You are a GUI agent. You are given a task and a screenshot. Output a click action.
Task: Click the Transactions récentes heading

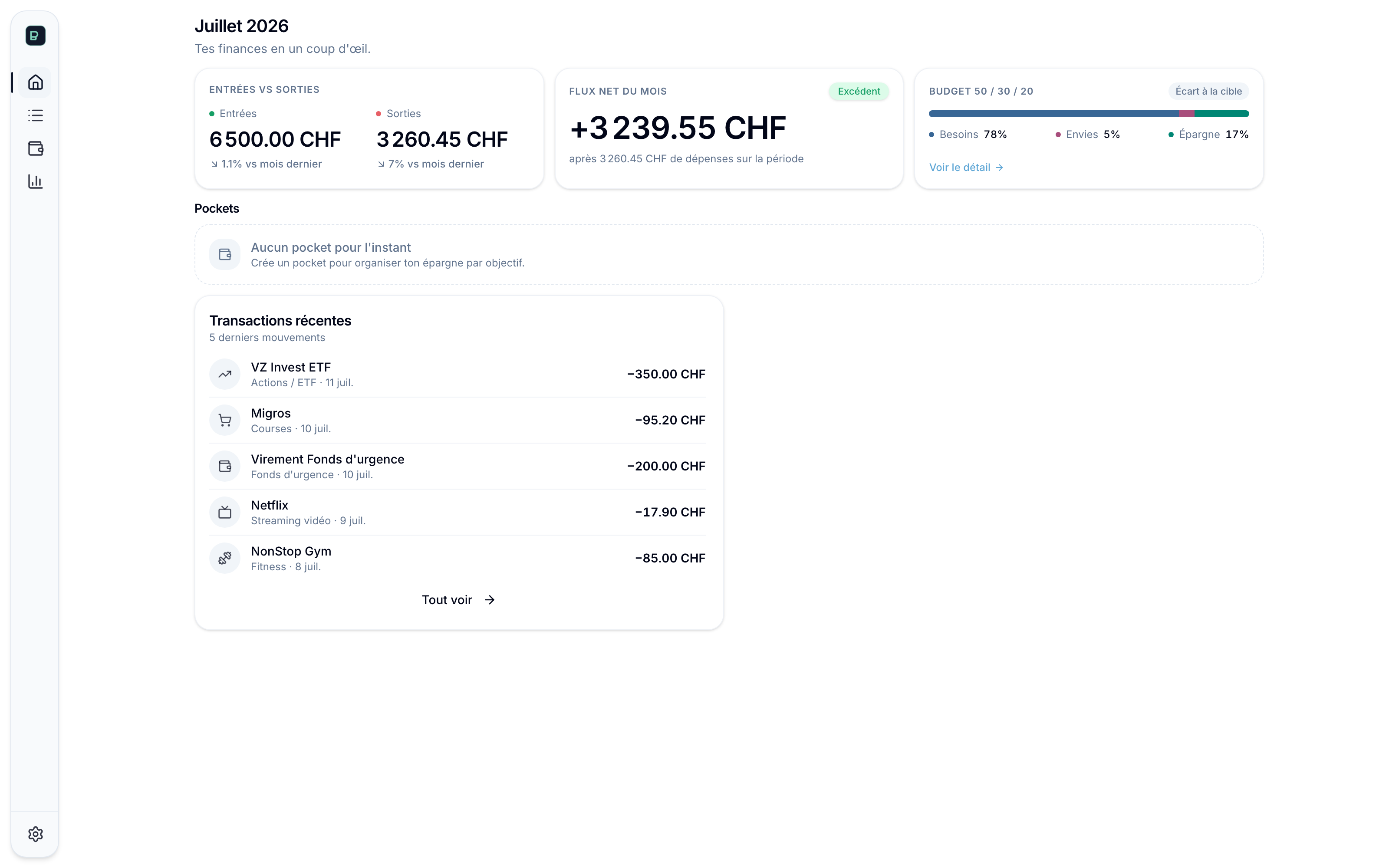tap(280, 320)
